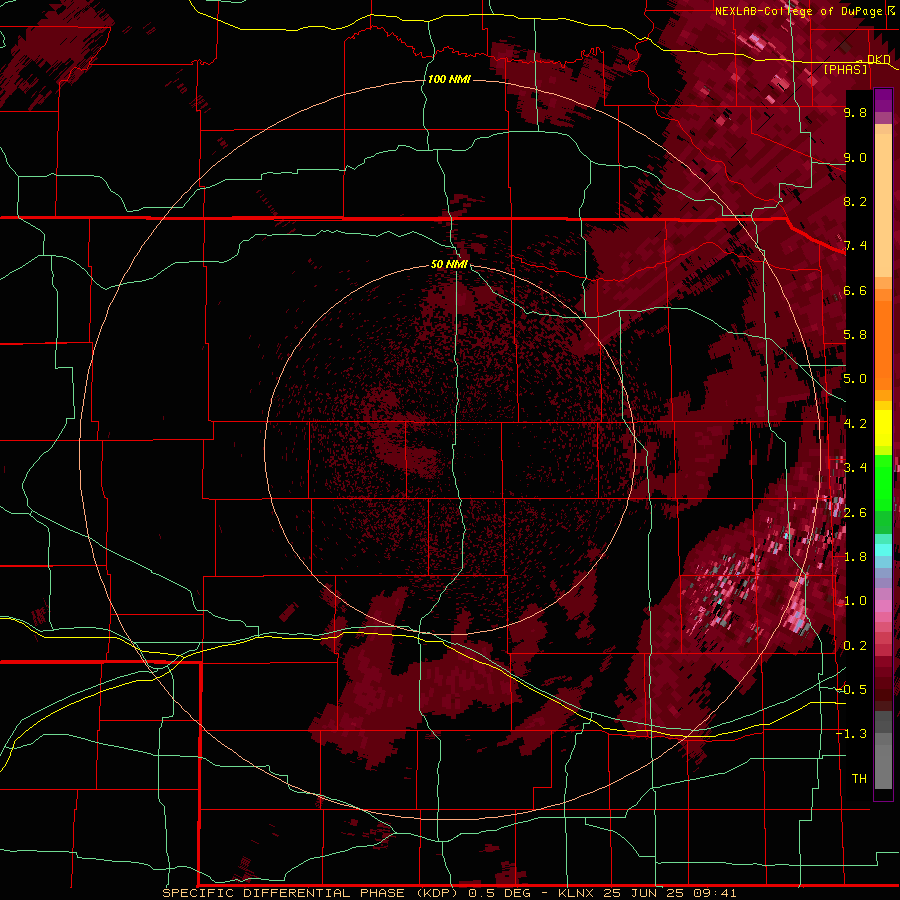The width and height of the screenshot is (900, 900).
Task: Pick the cyan color bar segment near 1.8
Action: point(883,550)
